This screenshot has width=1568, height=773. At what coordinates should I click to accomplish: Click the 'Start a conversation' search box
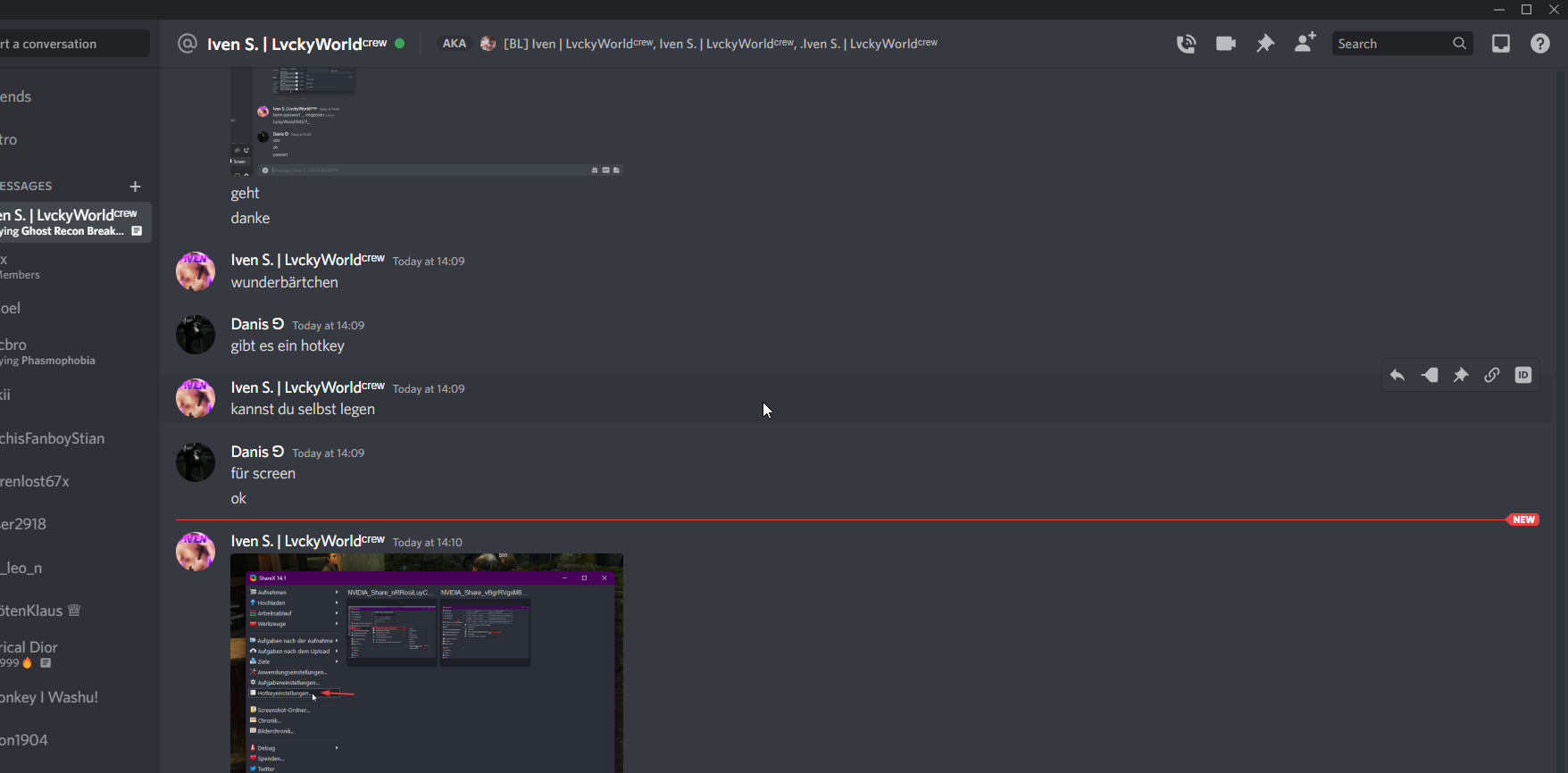click(x=71, y=44)
